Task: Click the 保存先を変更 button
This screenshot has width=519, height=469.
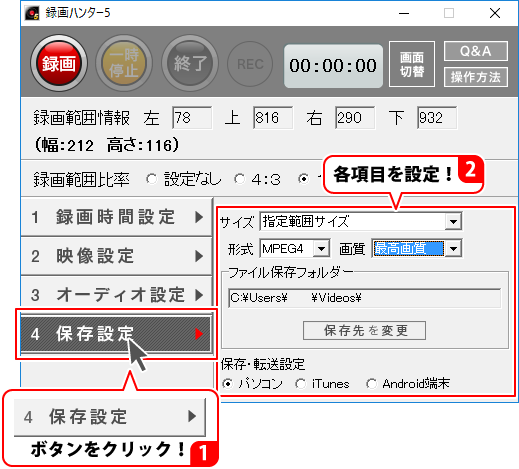Action: click(x=364, y=330)
